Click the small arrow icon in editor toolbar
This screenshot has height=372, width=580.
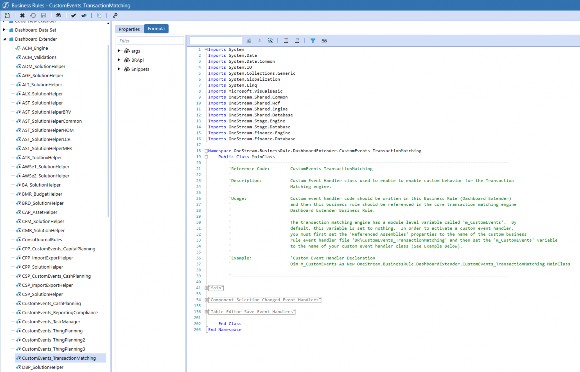[x=259, y=41]
